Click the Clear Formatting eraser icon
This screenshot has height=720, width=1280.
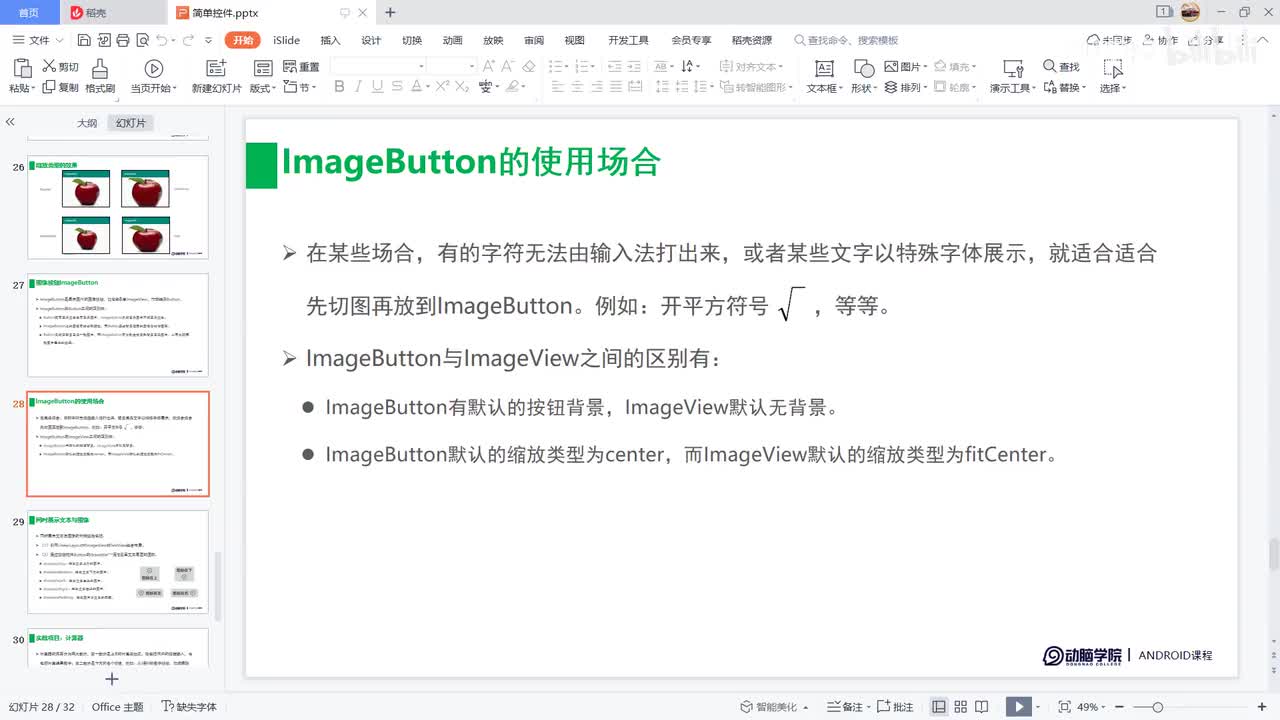(x=529, y=66)
